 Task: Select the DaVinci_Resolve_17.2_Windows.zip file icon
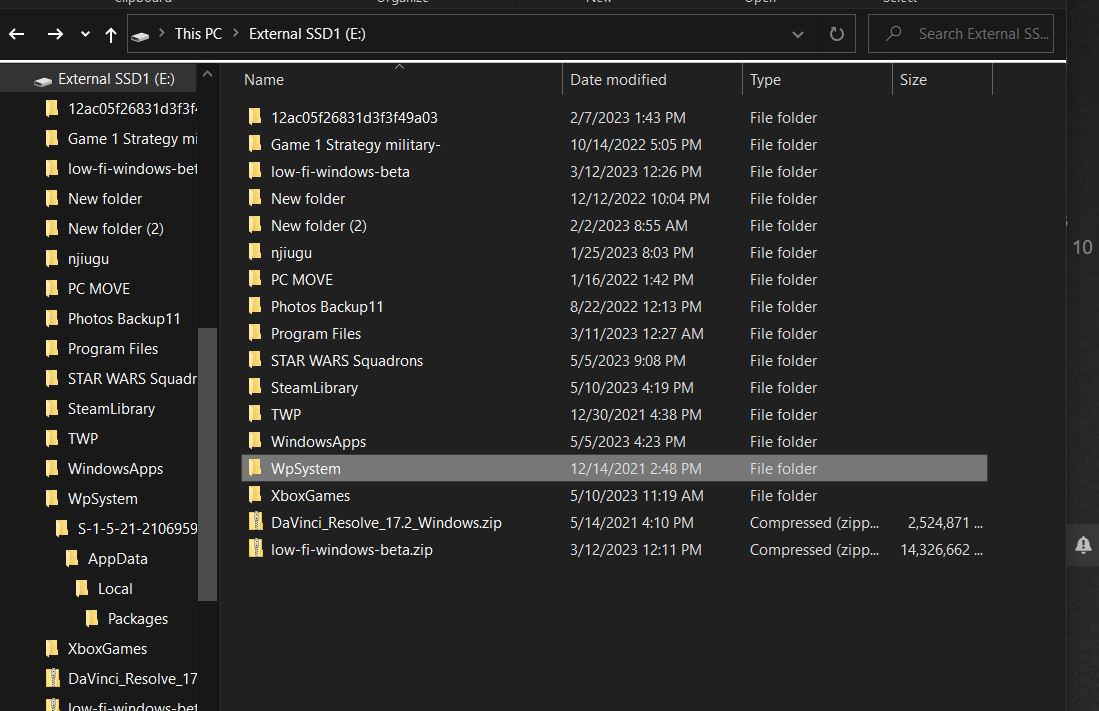click(256, 522)
